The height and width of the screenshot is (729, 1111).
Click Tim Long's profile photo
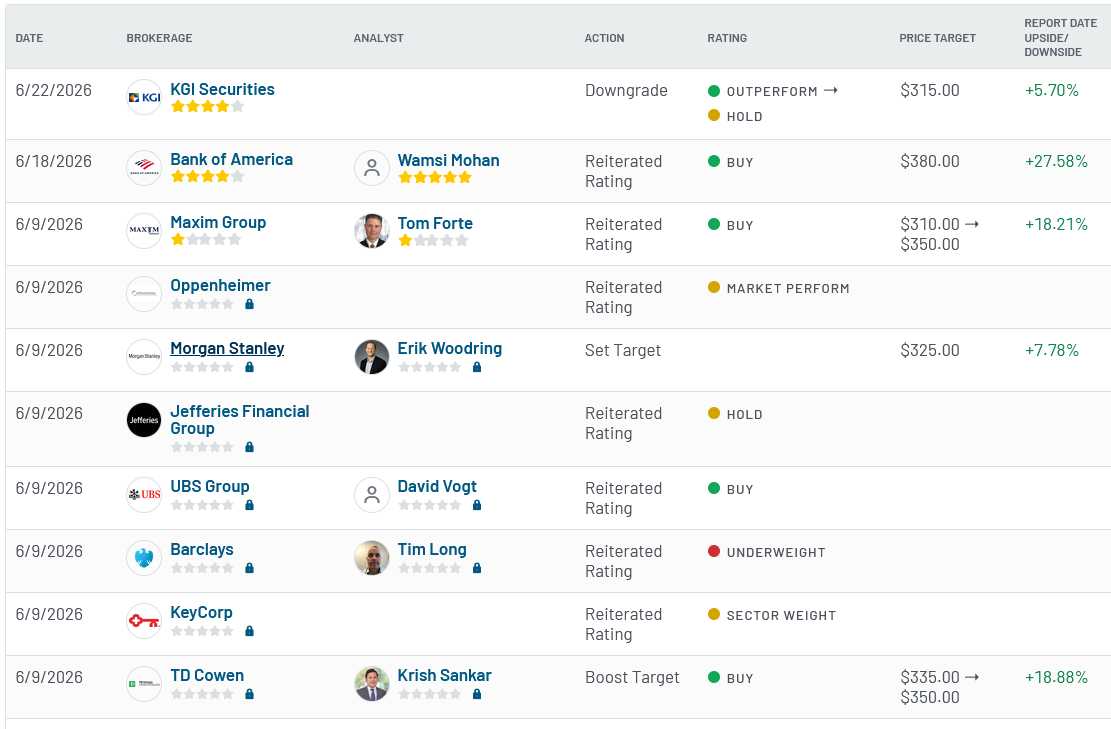[371, 558]
